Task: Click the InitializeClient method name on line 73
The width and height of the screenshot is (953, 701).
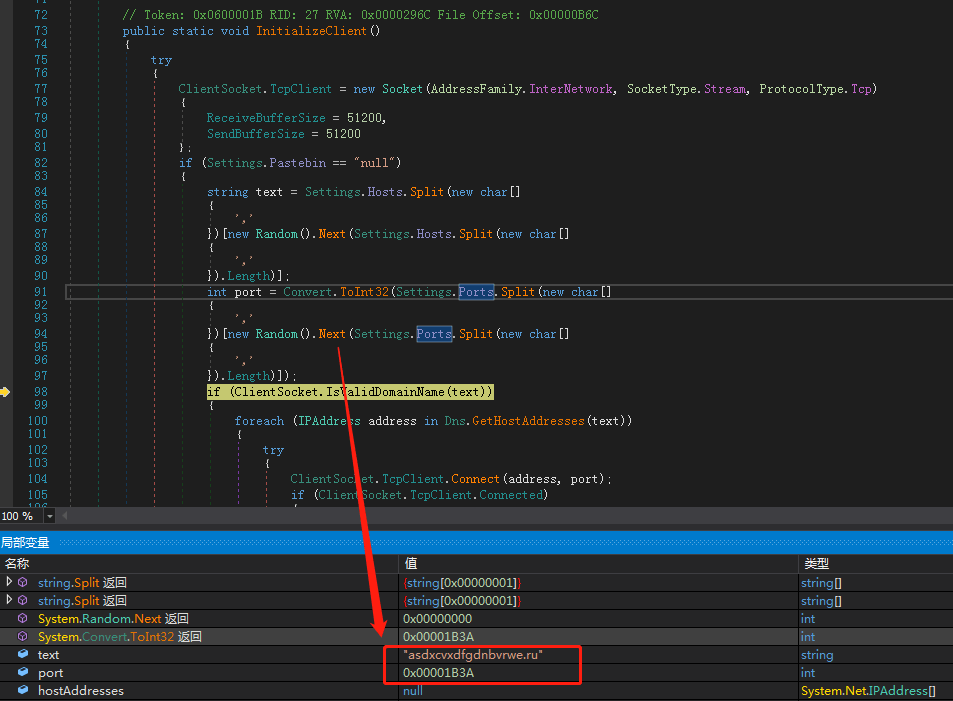Action: (311, 31)
